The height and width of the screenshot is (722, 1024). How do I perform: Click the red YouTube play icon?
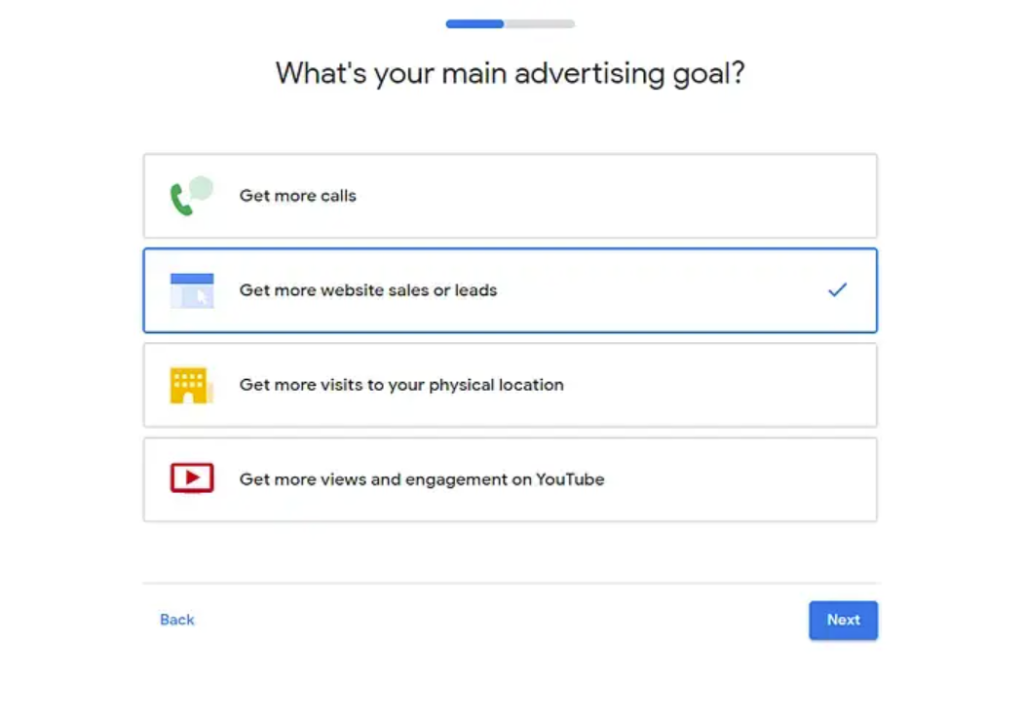pos(191,478)
